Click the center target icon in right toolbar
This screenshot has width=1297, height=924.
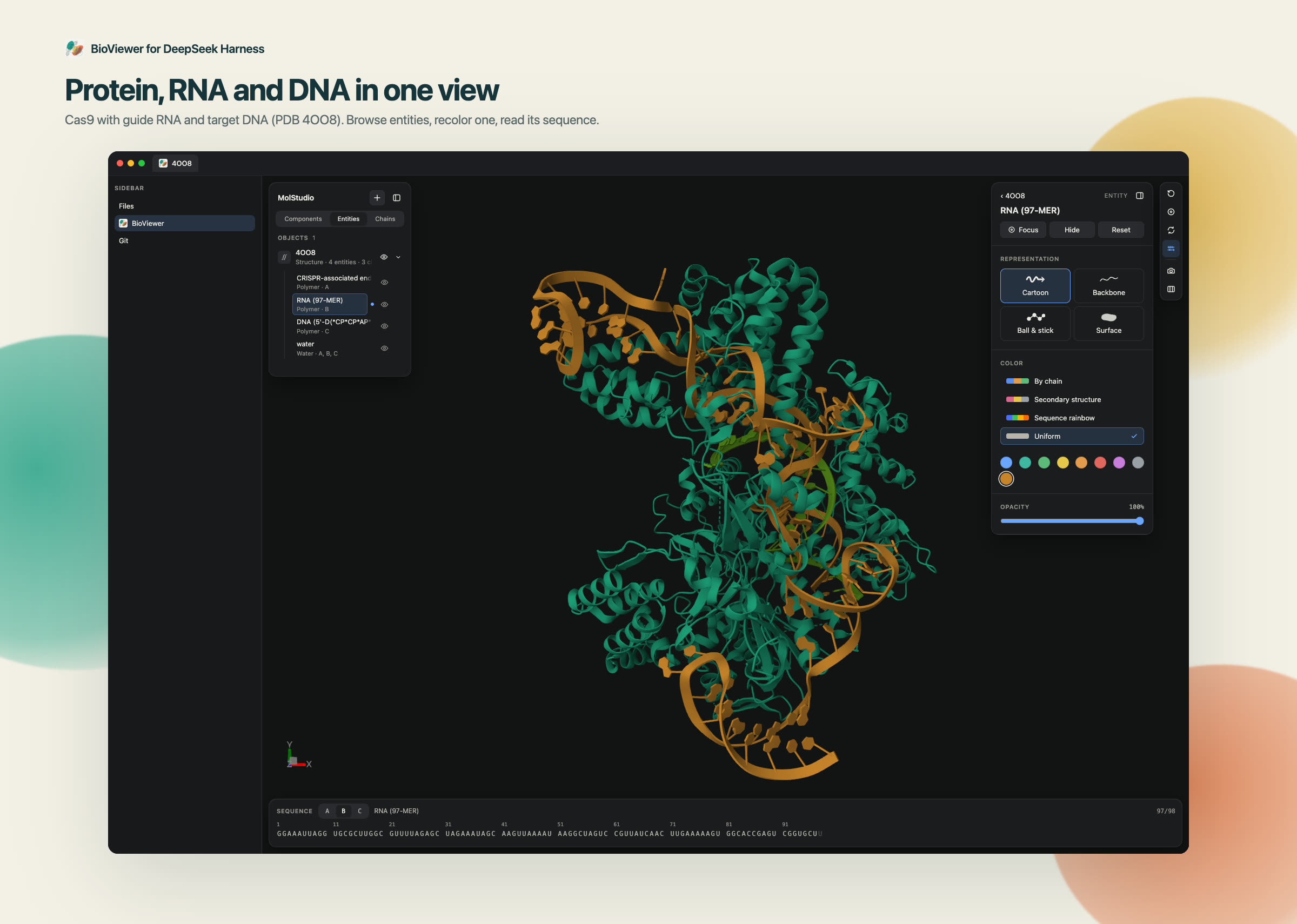[1171, 212]
